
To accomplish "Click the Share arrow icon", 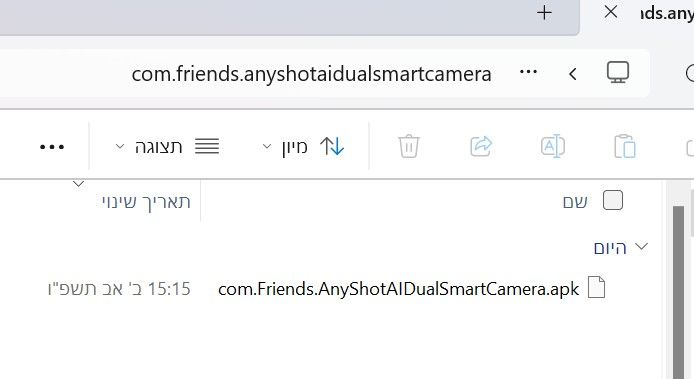I will (481, 146).
